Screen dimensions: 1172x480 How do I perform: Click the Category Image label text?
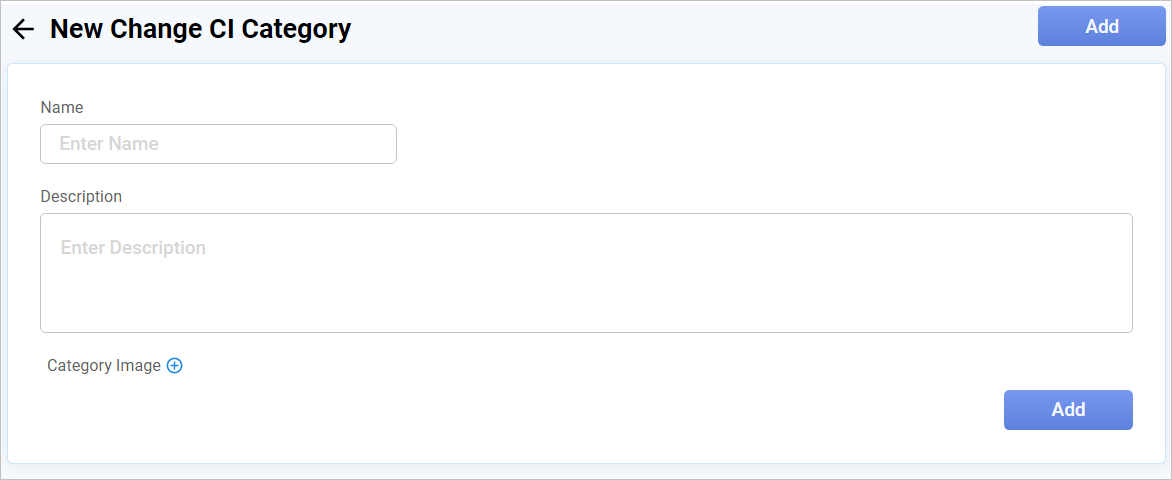[104, 366]
